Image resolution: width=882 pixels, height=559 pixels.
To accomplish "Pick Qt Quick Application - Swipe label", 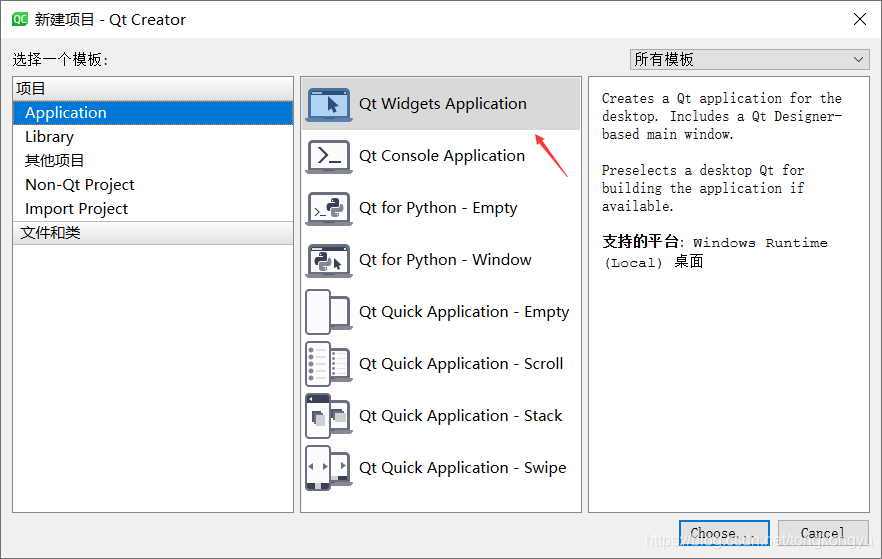I will point(462,468).
